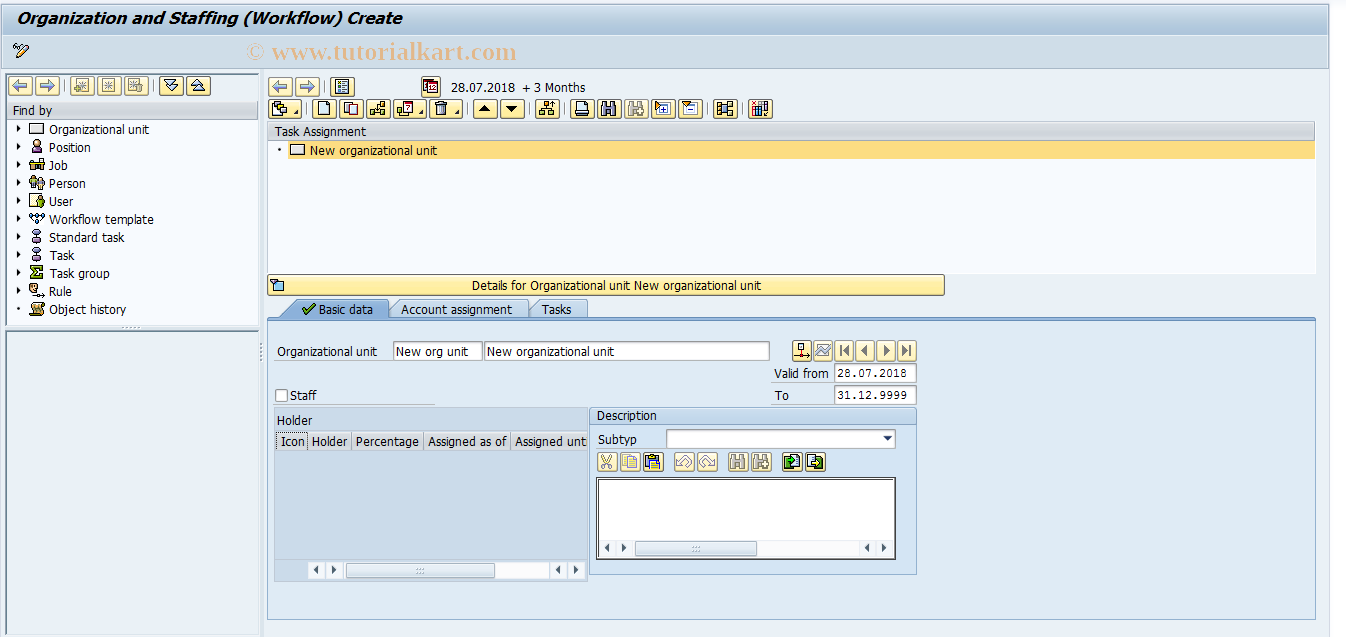Viewport: 1346px width, 637px height.
Task: Collapse all nodes in the Find by panel
Action: [198, 86]
